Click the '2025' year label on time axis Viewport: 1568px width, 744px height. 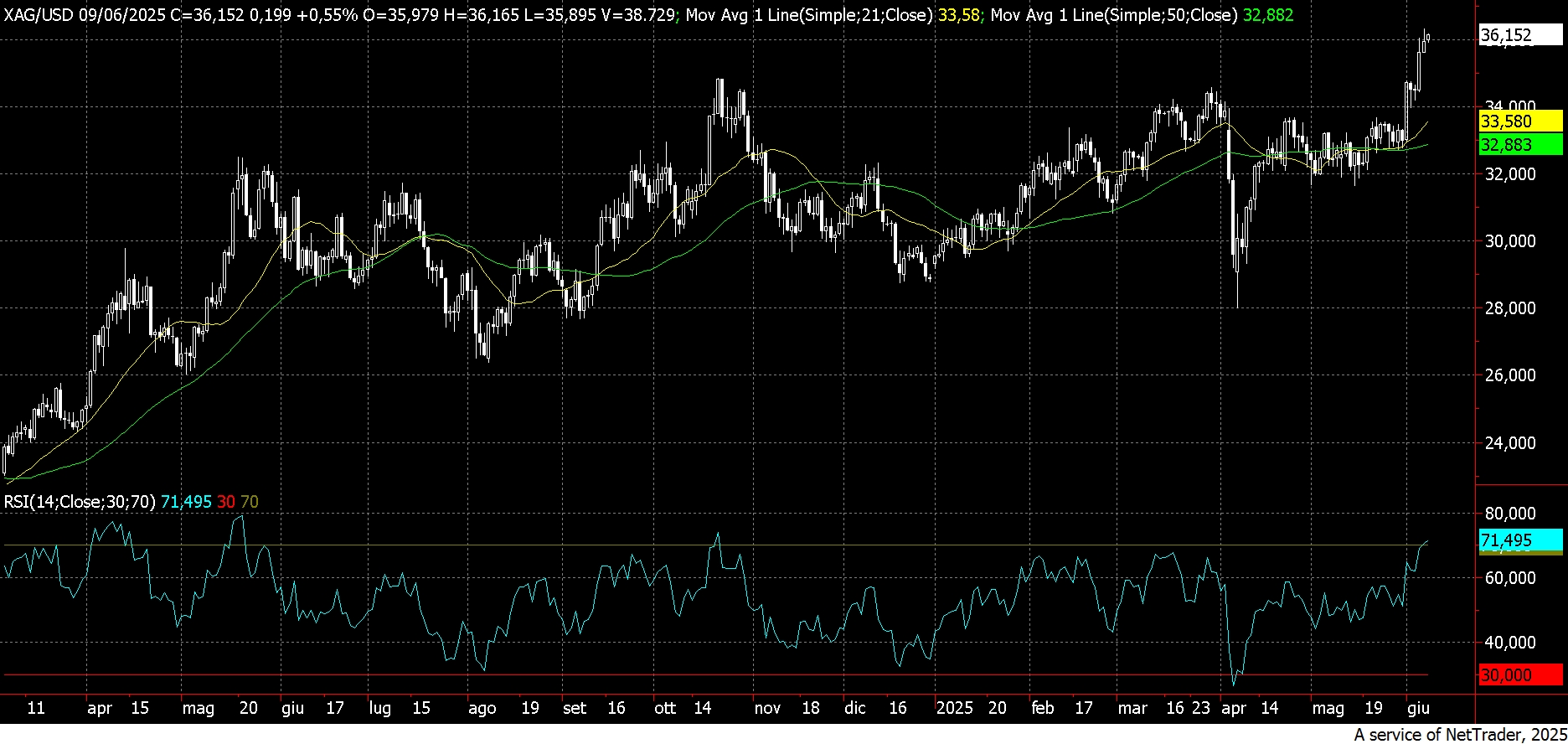pos(955,709)
